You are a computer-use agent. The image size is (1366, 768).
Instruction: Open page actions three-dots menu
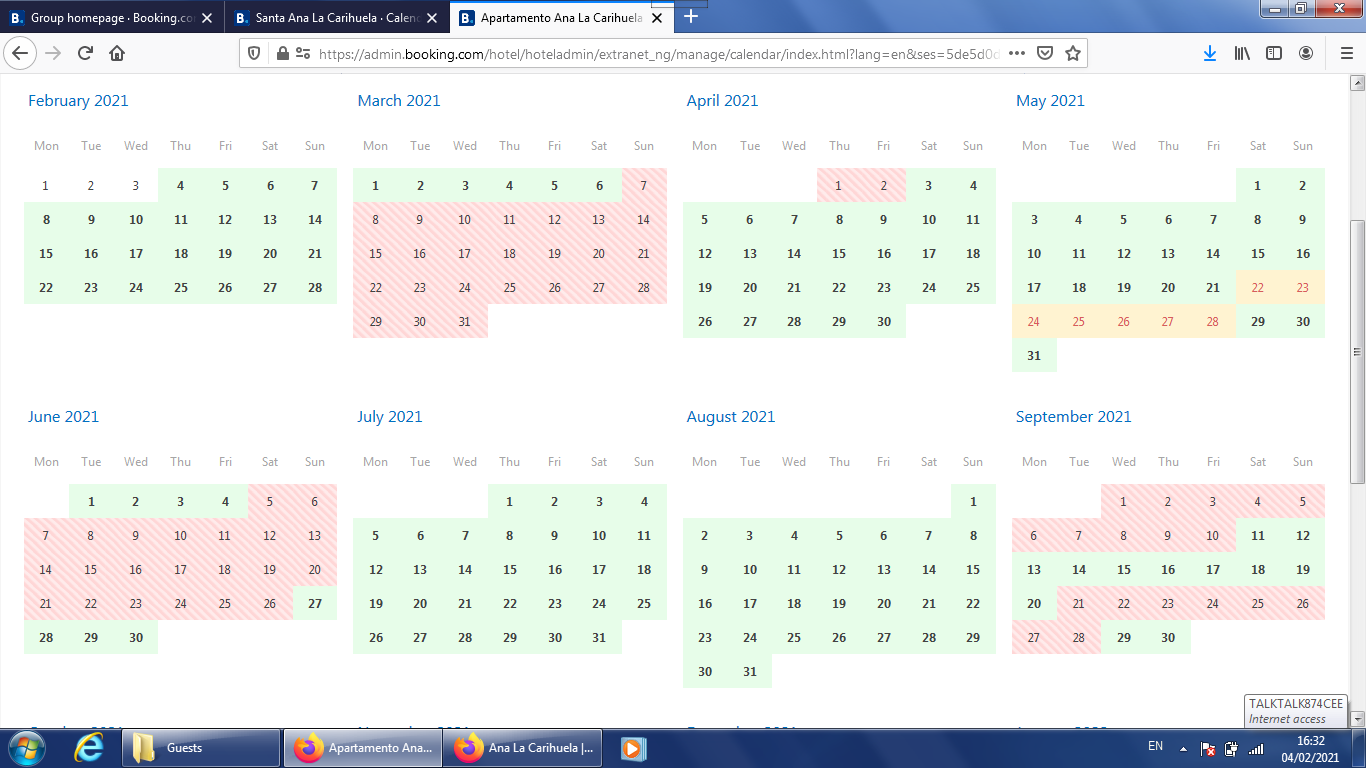[x=1016, y=54]
